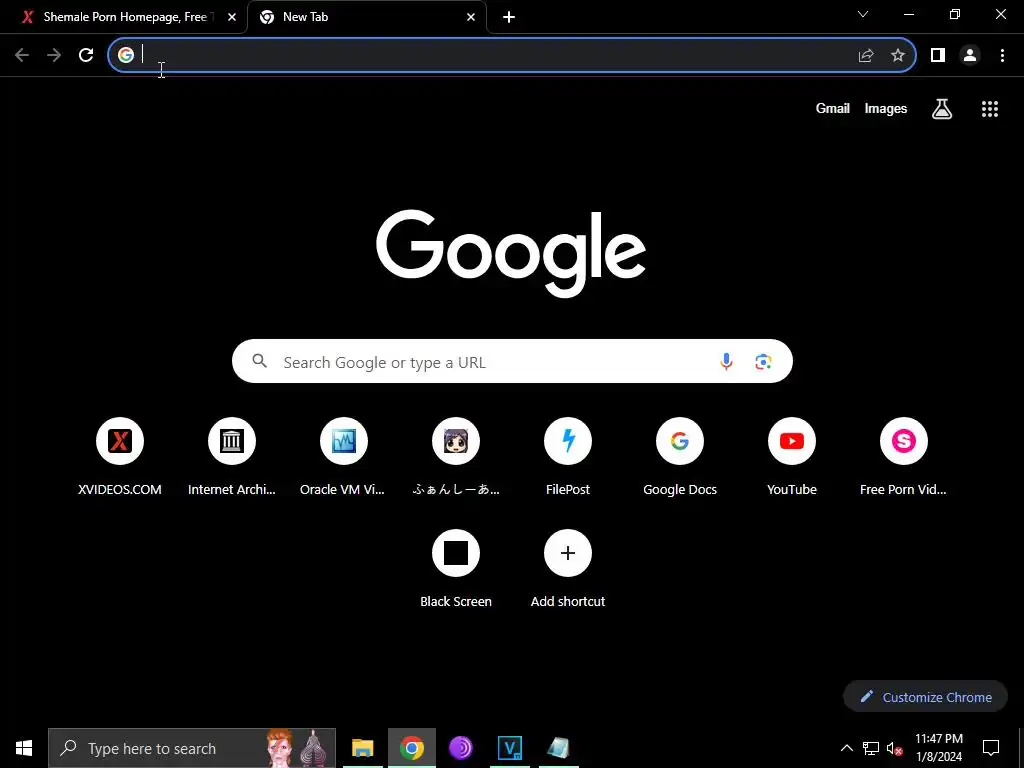The image size is (1024, 768).
Task: Close the first browser tab
Action: tap(232, 18)
